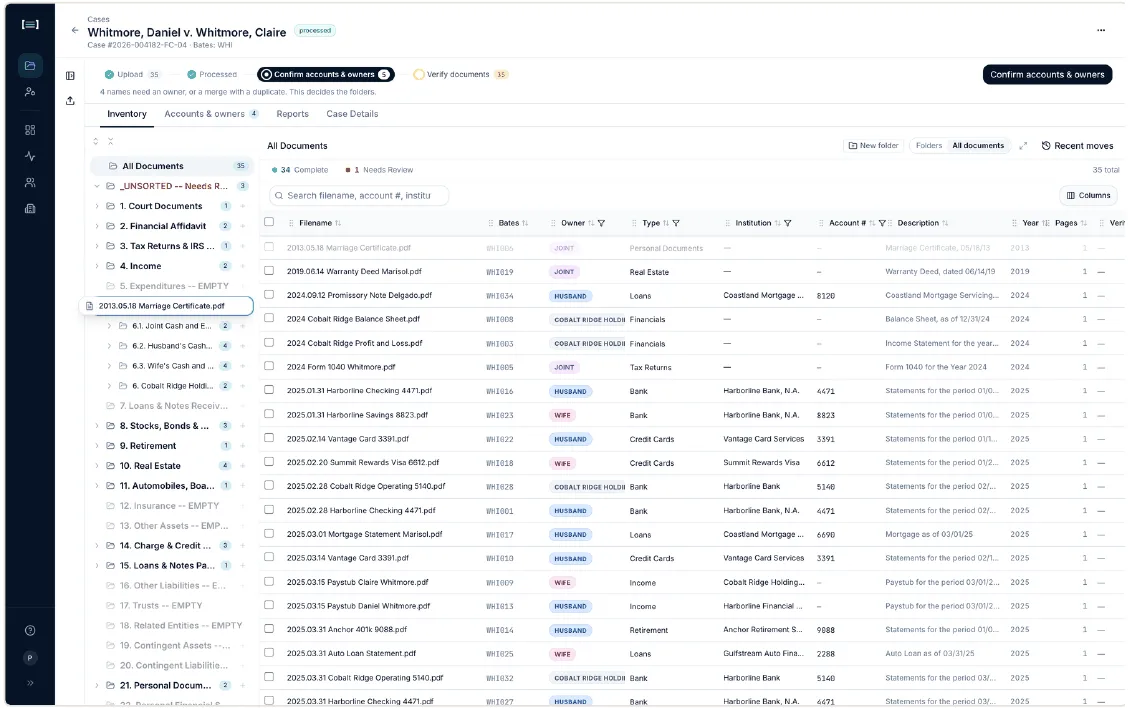The height and width of the screenshot is (708, 1128).
Task: Check the 2025.03.15 Paystub Claire Whitmore.pdf row
Action: (x=269, y=581)
